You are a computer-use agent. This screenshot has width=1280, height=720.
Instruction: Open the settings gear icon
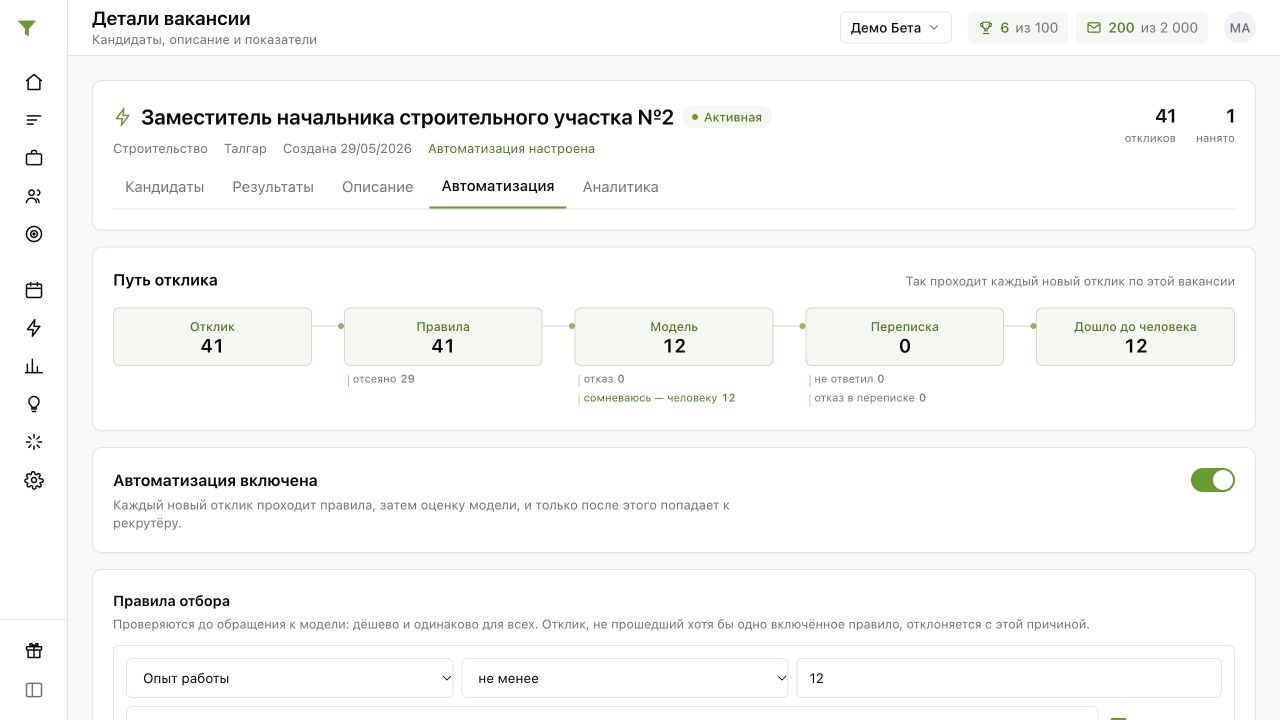[34, 480]
